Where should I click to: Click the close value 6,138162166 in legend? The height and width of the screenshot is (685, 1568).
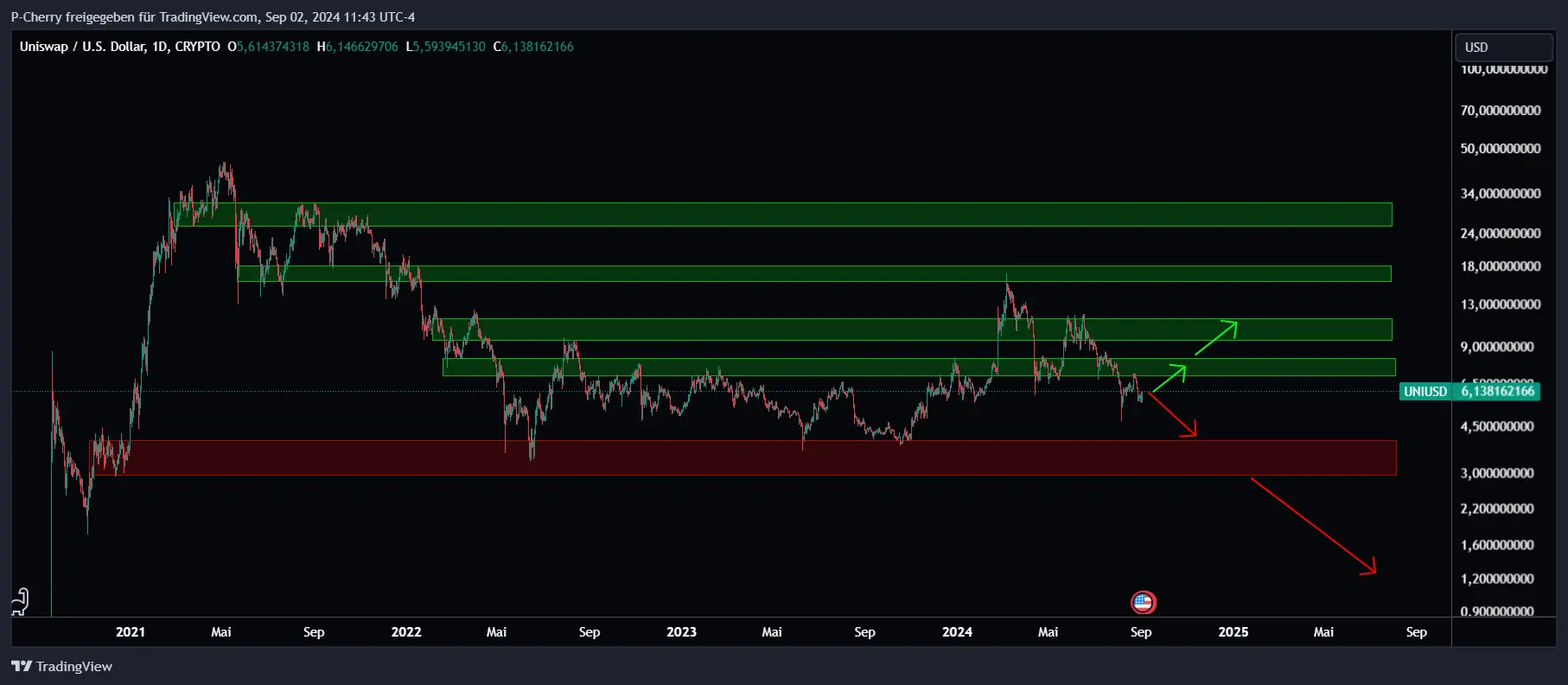(x=538, y=47)
